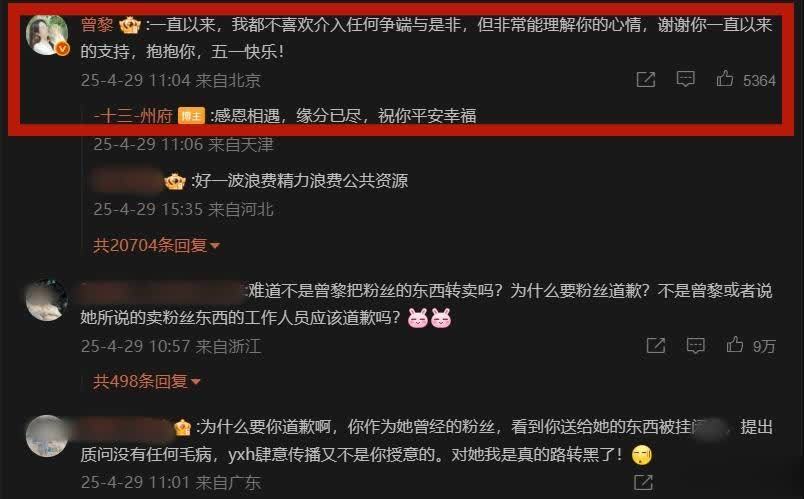Click the 博主 badge beside -十三-州府
Screen dimensions: 804x499
[191, 116]
